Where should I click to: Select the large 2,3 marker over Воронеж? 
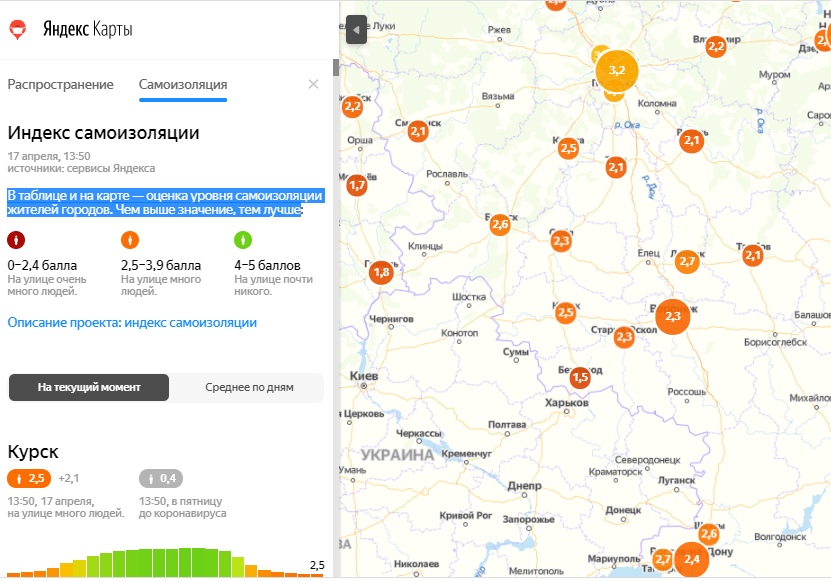click(x=673, y=316)
